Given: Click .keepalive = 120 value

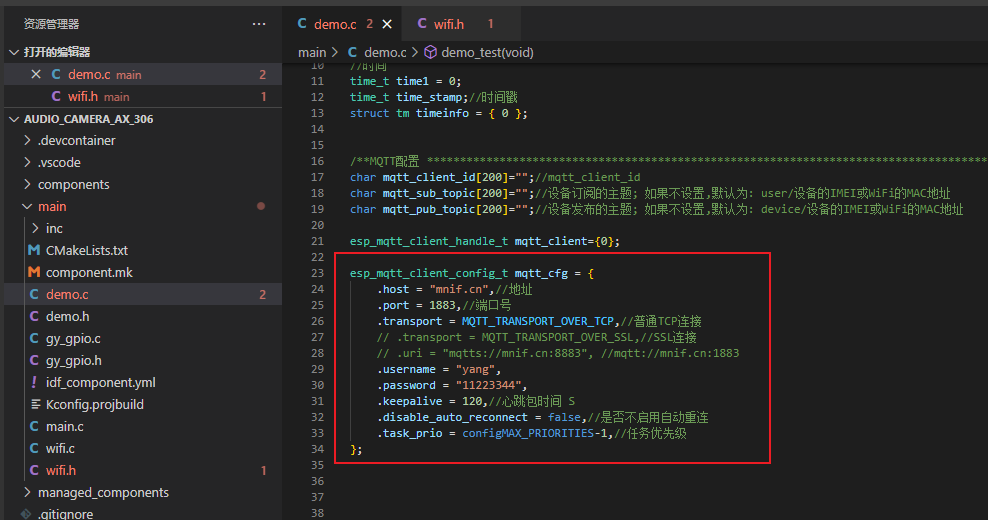Looking at the screenshot, I should 471,401.
